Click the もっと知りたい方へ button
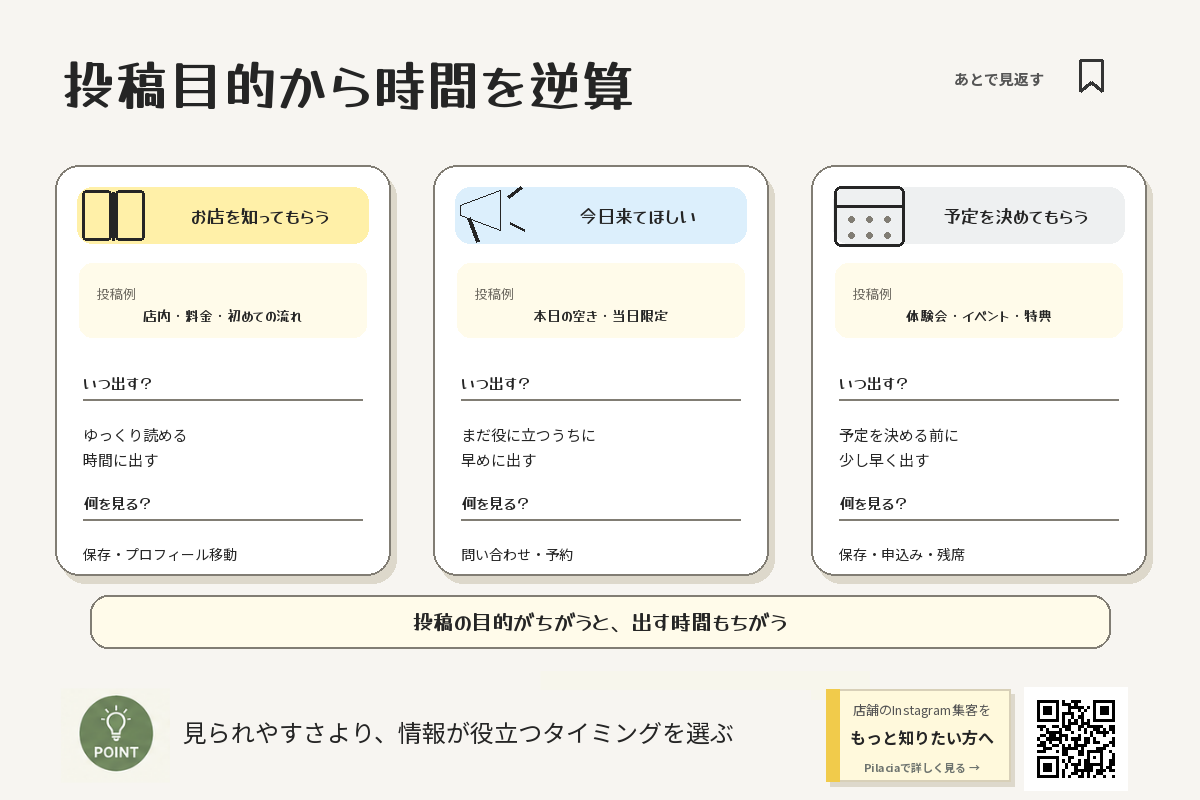The image size is (1200, 800). click(x=922, y=739)
